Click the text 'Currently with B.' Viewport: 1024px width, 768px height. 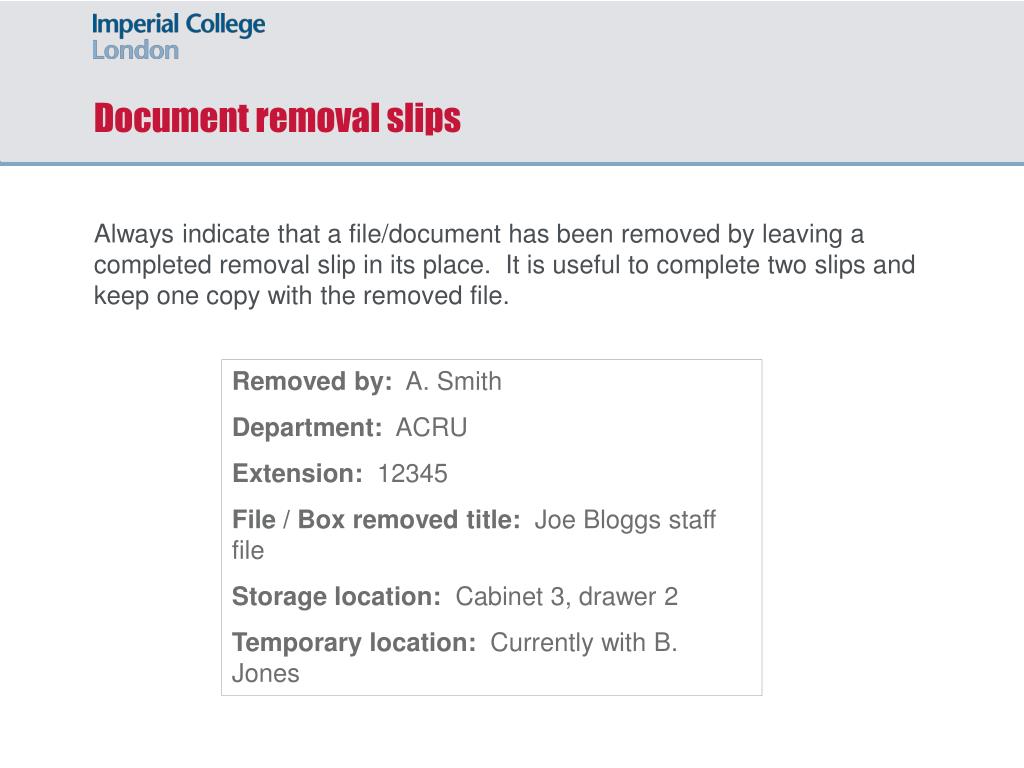(584, 643)
